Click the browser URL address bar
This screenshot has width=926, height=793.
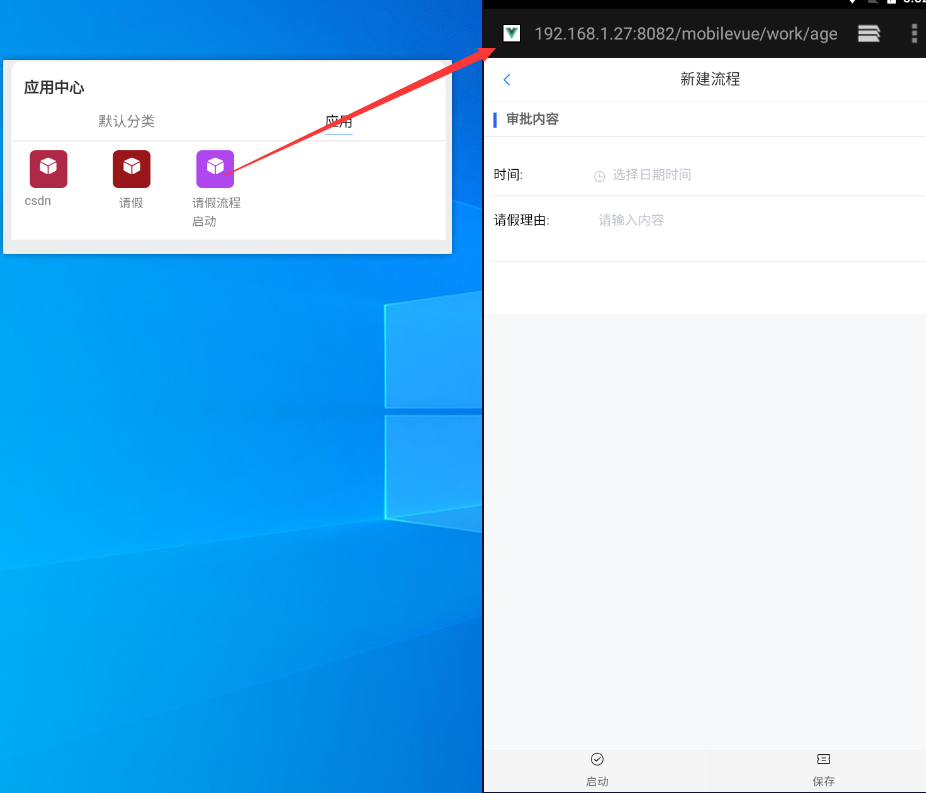(686, 34)
